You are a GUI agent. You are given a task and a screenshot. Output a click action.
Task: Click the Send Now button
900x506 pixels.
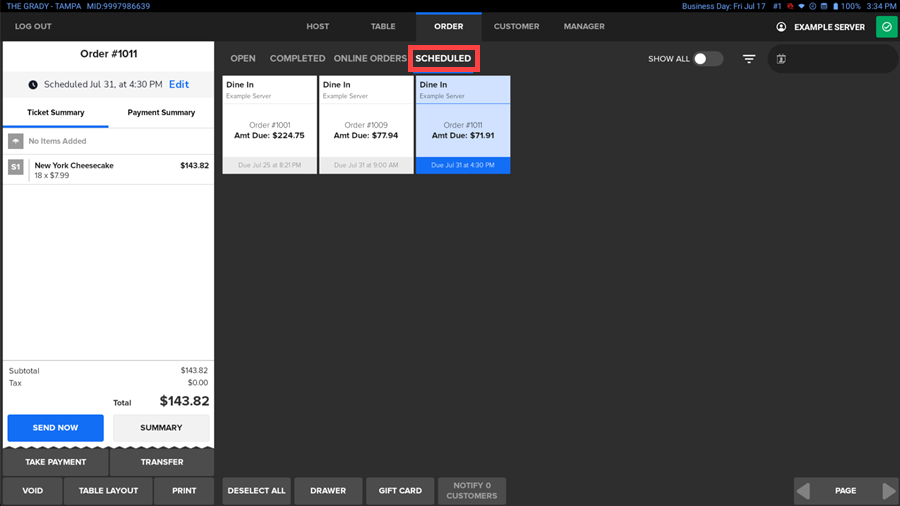pyautogui.click(x=56, y=428)
